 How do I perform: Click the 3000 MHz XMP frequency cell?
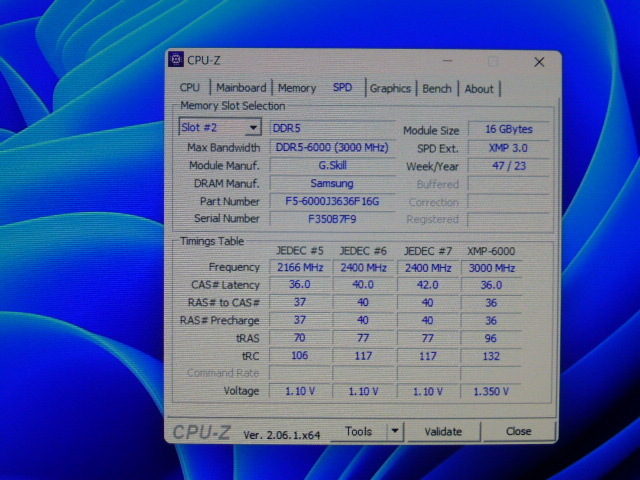(x=491, y=268)
